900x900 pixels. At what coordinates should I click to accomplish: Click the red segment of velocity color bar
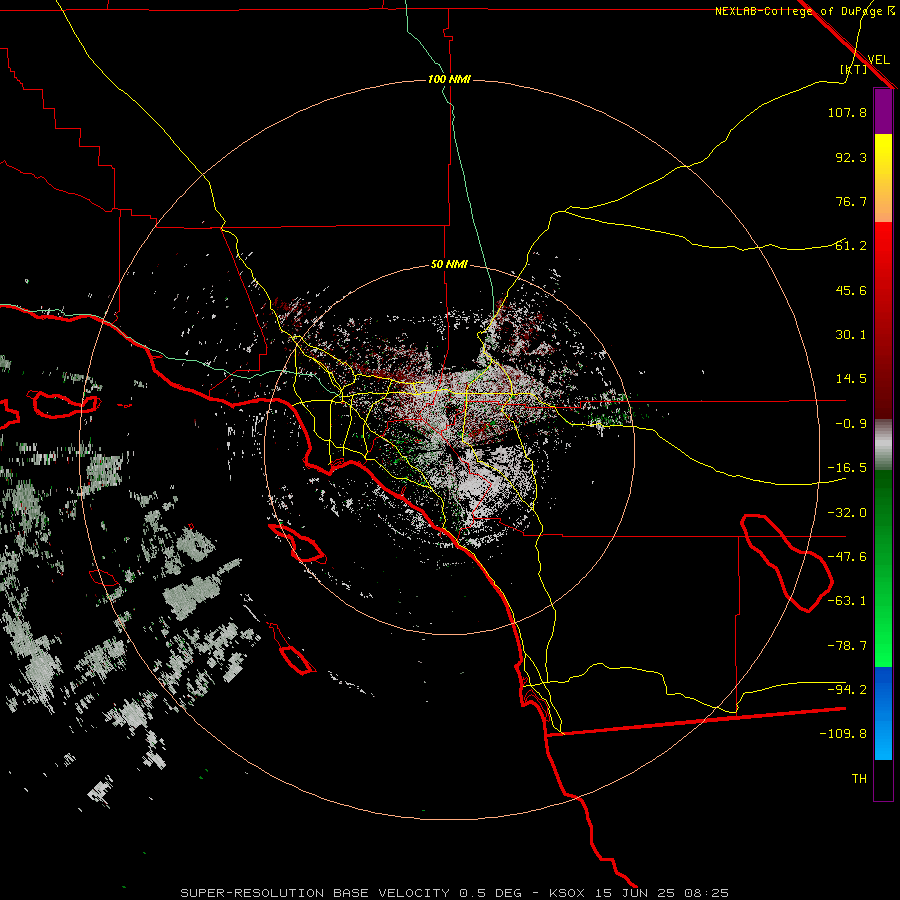point(883,320)
